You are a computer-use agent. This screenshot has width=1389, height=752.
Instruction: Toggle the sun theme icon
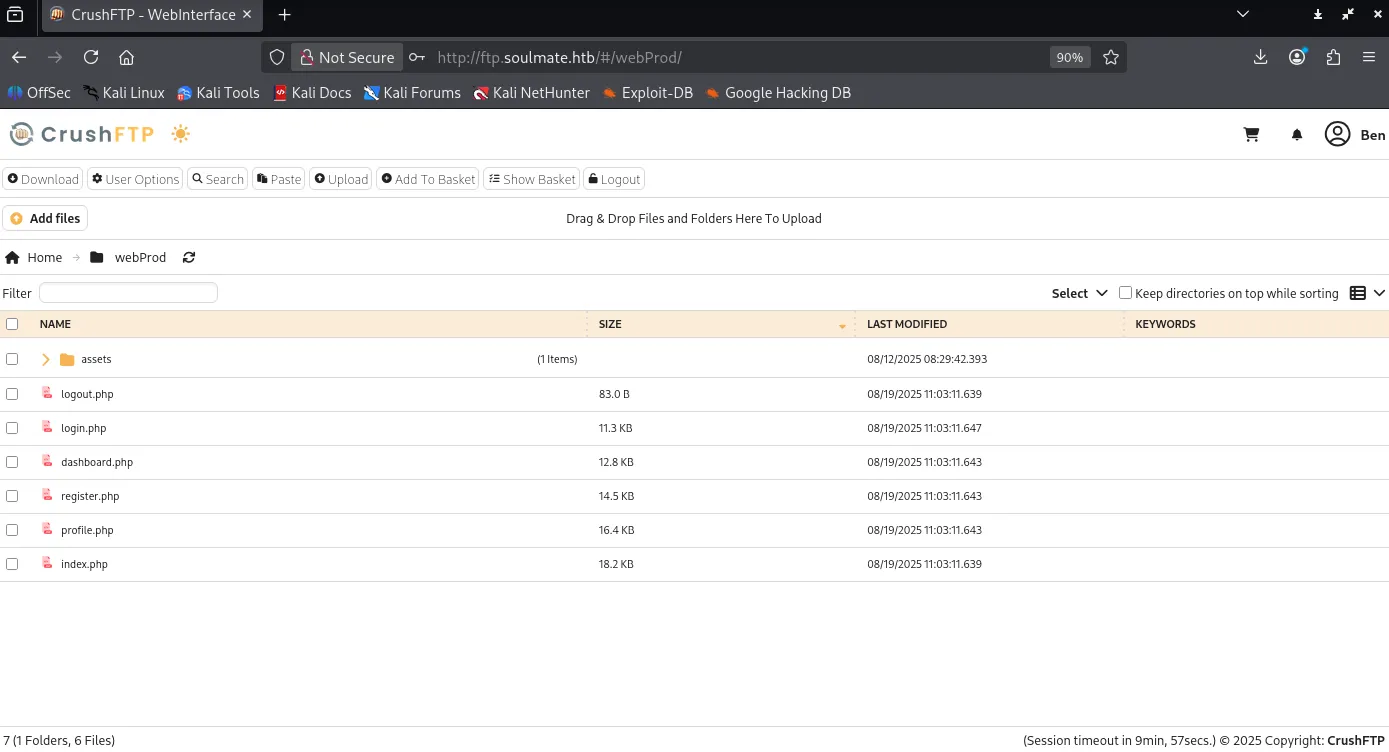180,134
